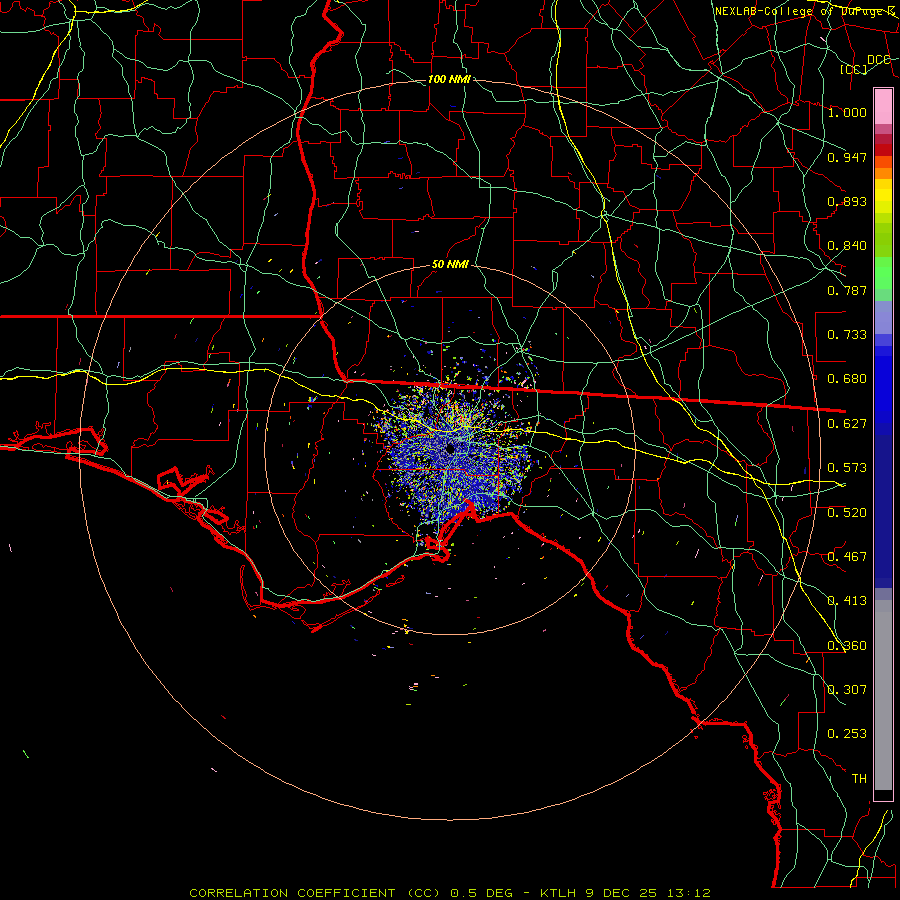Viewport: 900px width, 900px height.
Task: Click the DCC label above the color scale
Action: [x=878, y=60]
